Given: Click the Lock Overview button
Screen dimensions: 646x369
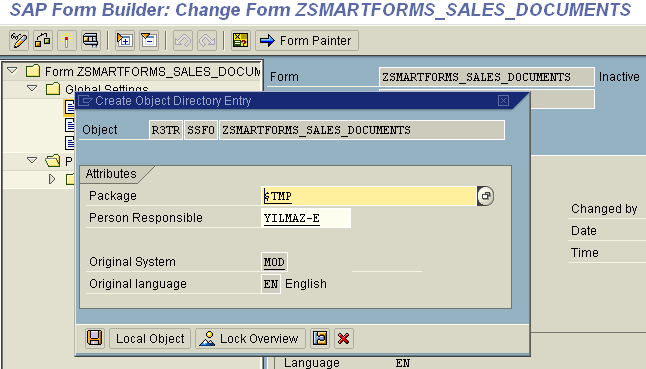Looking at the screenshot, I should [250, 339].
